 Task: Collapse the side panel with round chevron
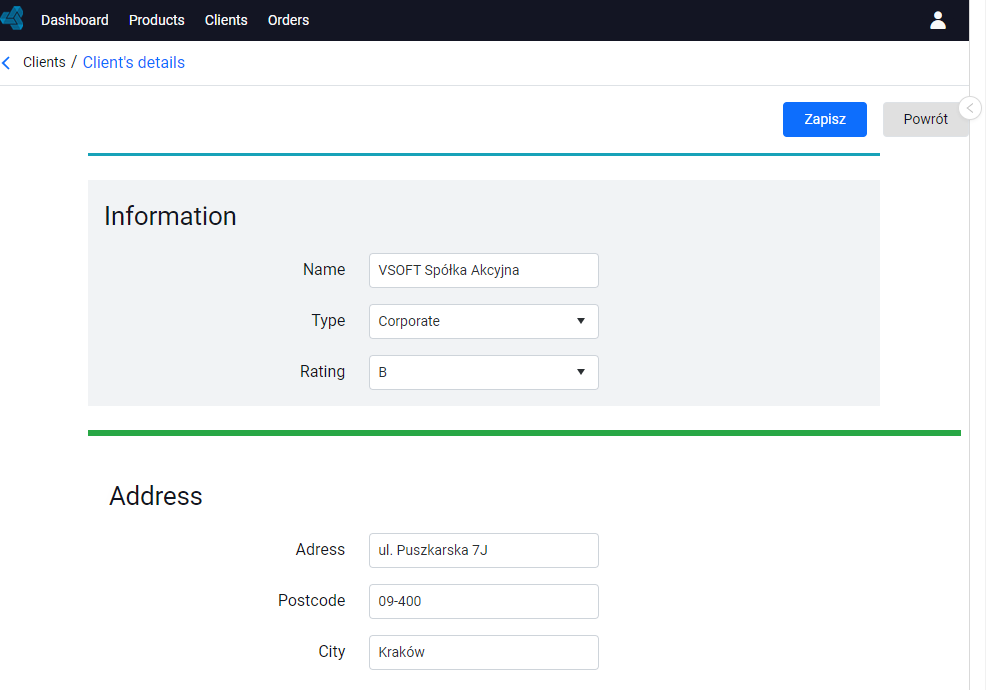pyautogui.click(x=970, y=108)
